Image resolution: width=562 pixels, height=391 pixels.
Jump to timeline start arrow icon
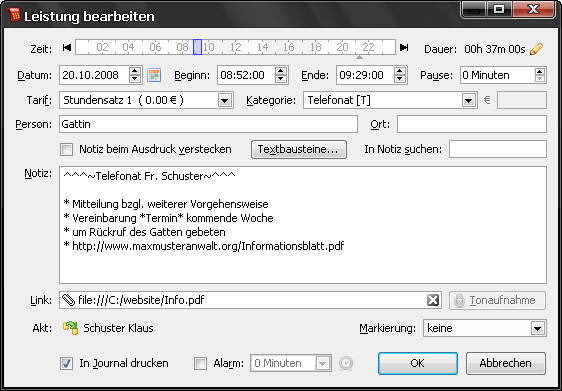[x=67, y=48]
